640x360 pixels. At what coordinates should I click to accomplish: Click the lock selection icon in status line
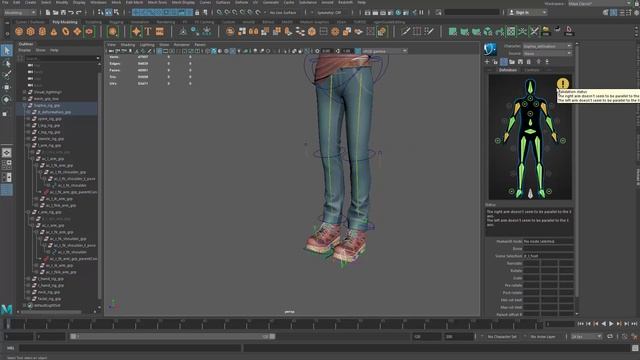197,13
